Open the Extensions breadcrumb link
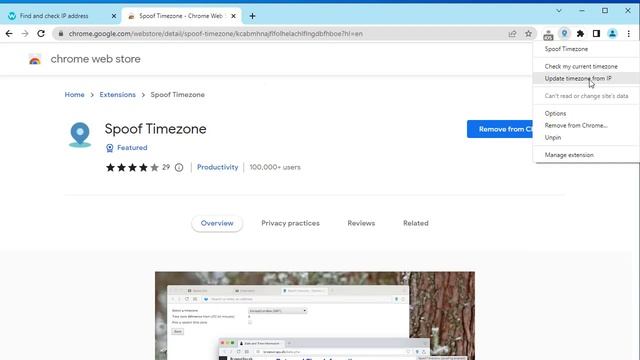 [x=118, y=95]
